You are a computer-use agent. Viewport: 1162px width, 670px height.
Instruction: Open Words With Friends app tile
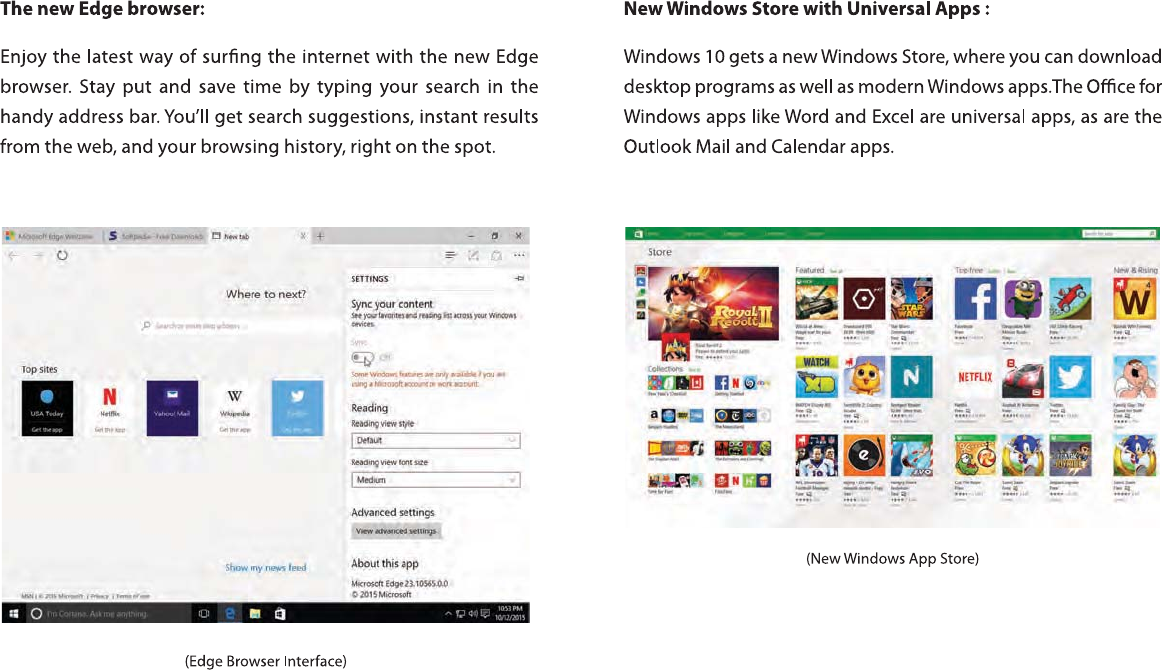[1135, 299]
